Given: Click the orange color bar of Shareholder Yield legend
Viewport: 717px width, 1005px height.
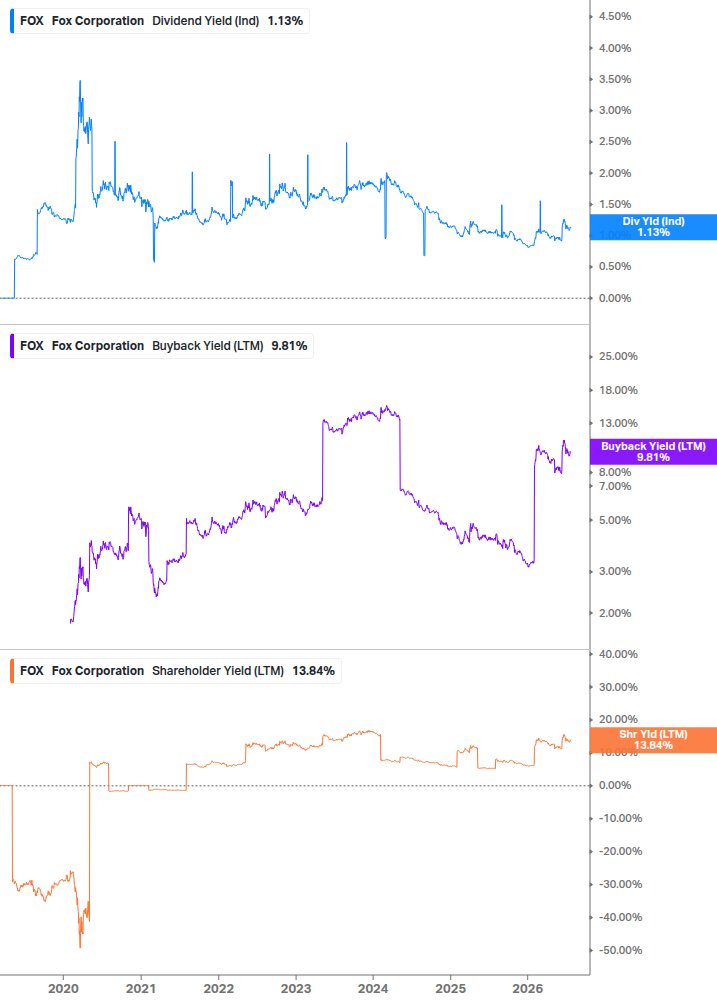Looking at the screenshot, I should pyautogui.click(x=12, y=671).
